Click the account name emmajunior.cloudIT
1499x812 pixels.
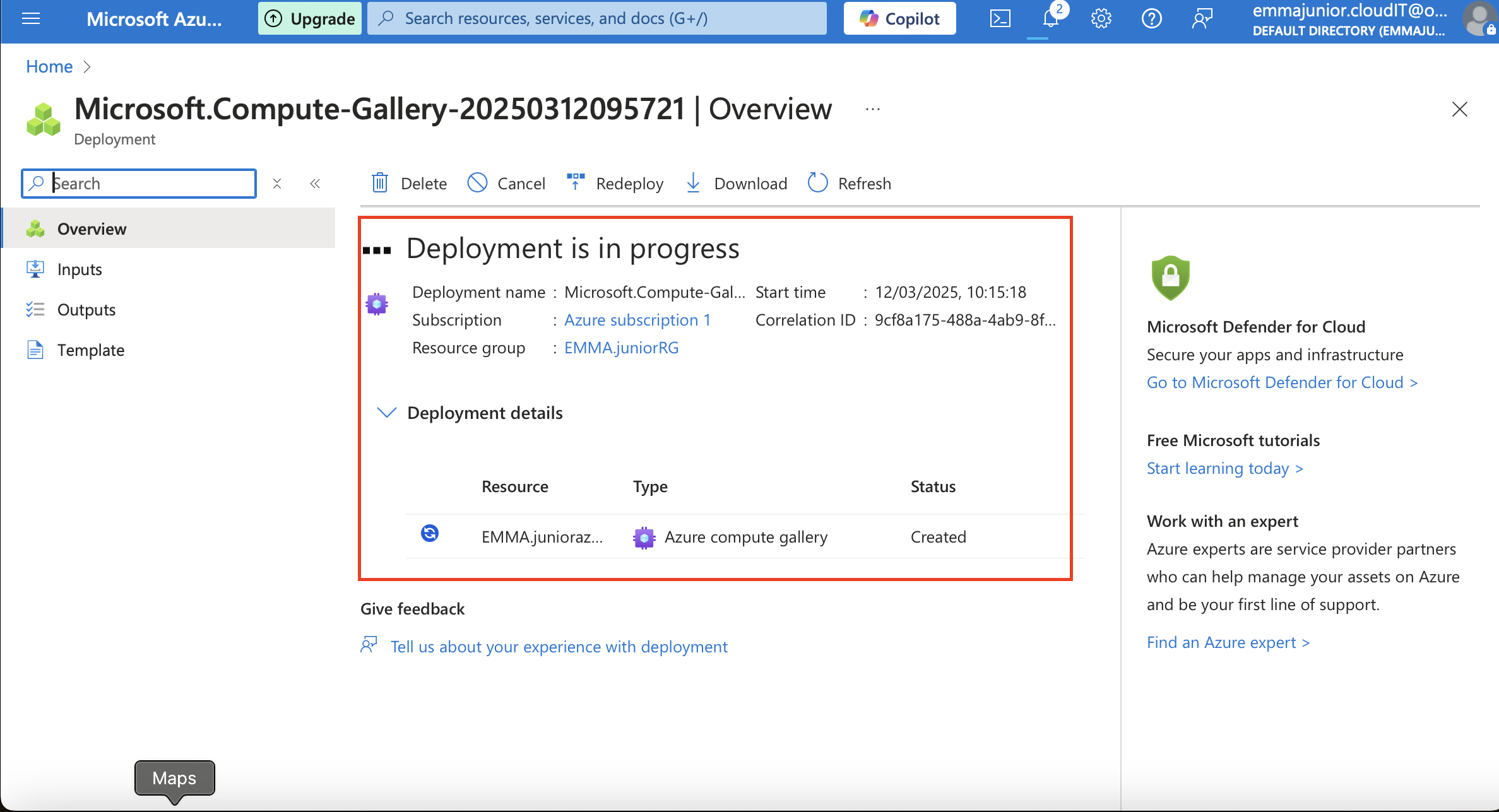(1350, 11)
